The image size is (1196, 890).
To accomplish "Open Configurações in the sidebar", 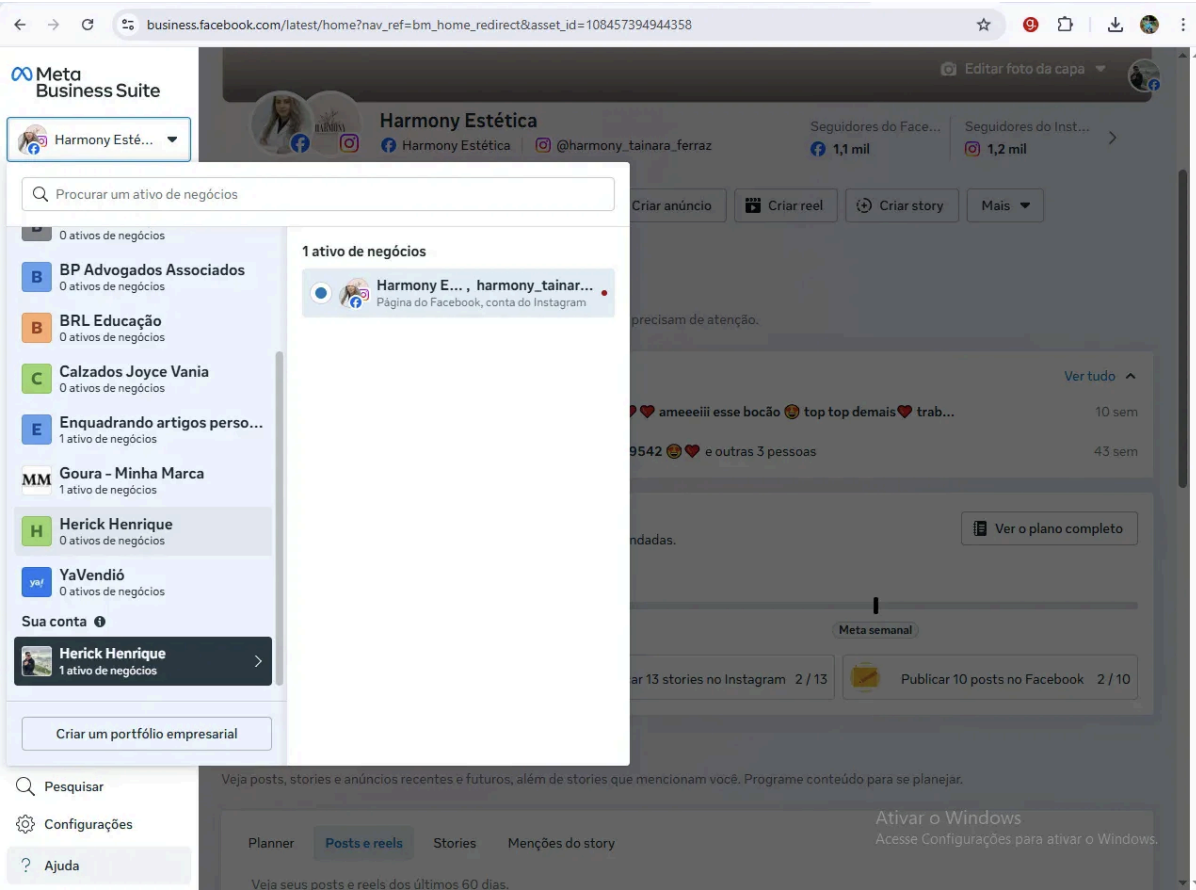I will [x=98, y=824].
